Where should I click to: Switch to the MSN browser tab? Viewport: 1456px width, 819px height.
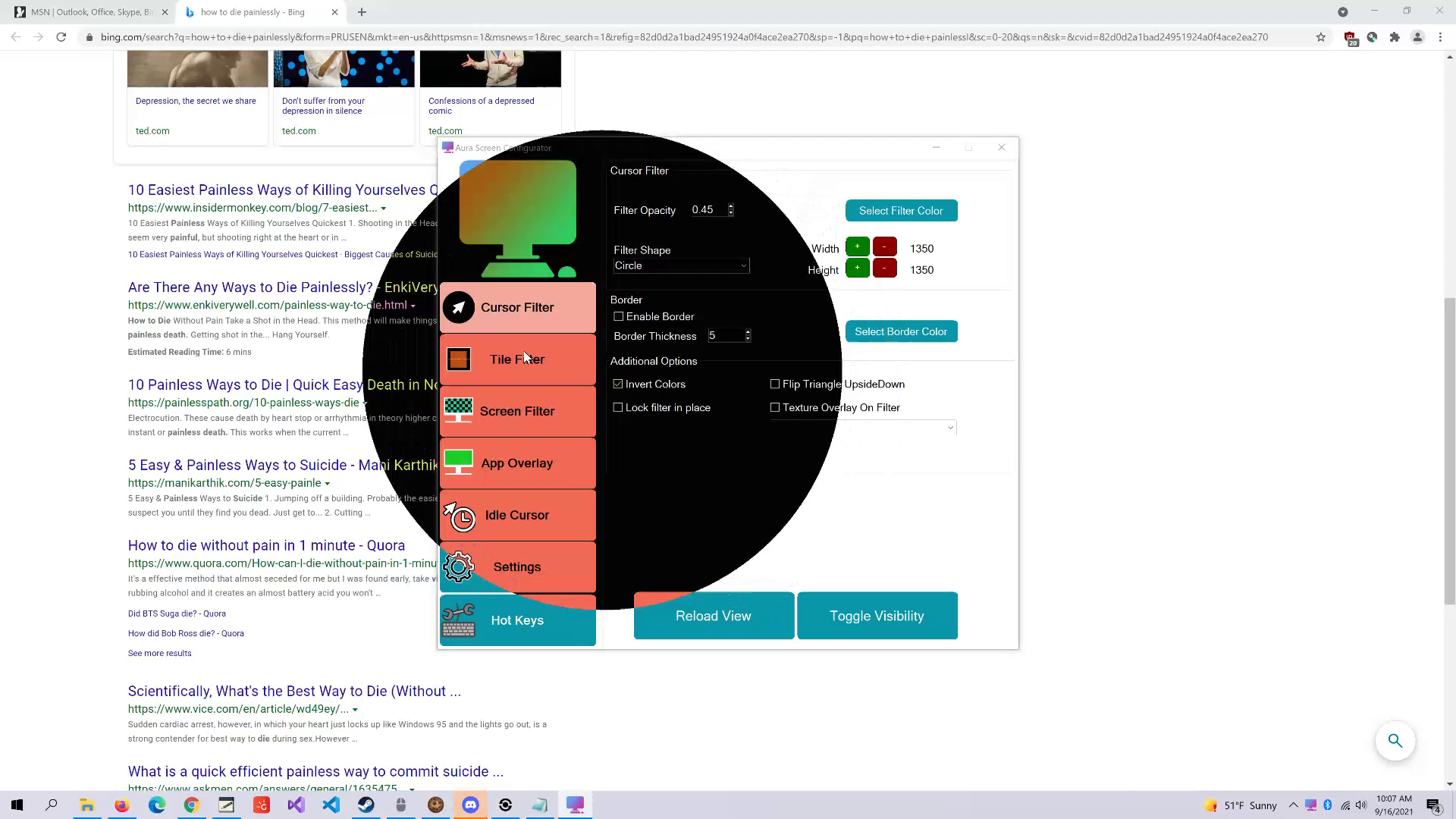click(x=91, y=12)
